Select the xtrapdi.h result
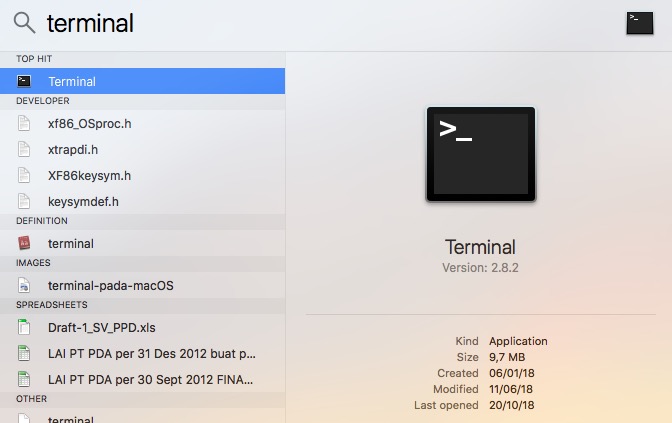The height and width of the screenshot is (423, 672). pyautogui.click(x=75, y=149)
